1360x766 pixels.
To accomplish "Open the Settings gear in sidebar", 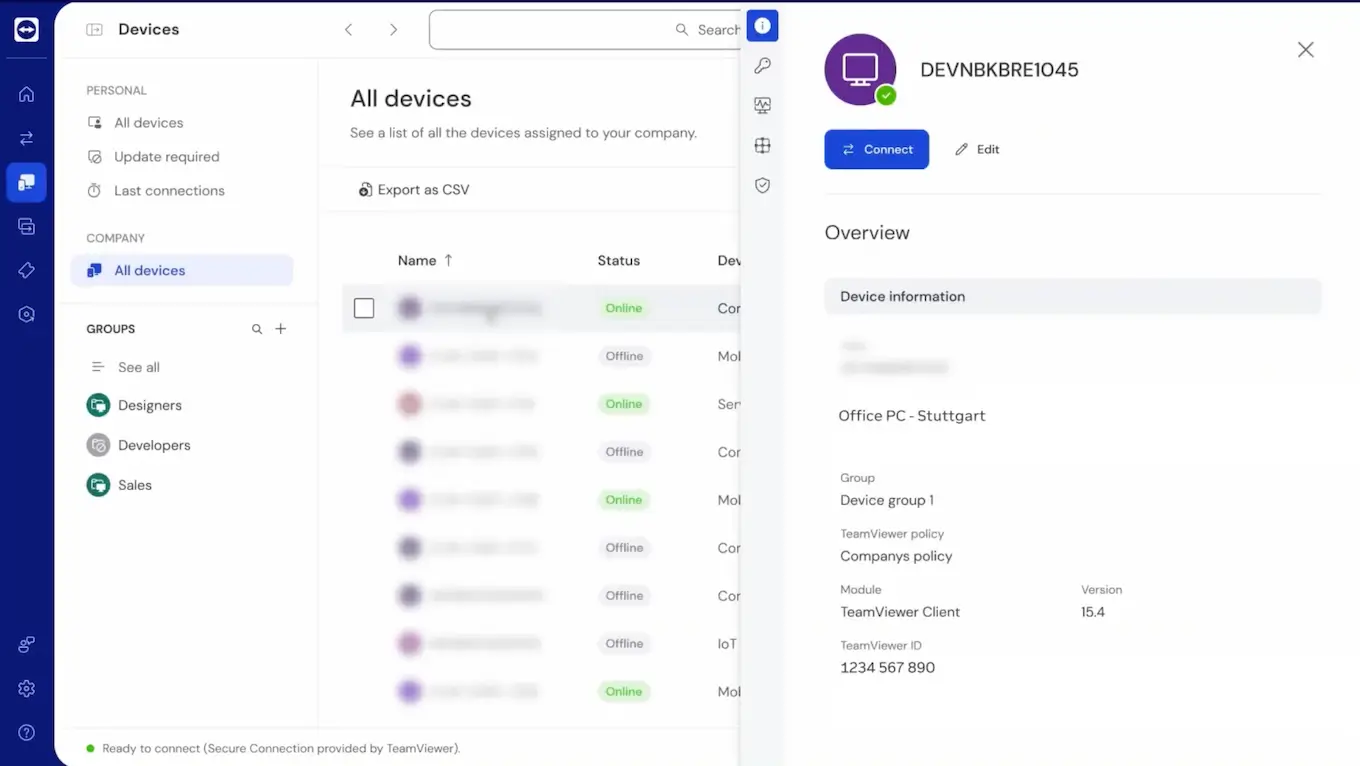I will (x=25, y=688).
